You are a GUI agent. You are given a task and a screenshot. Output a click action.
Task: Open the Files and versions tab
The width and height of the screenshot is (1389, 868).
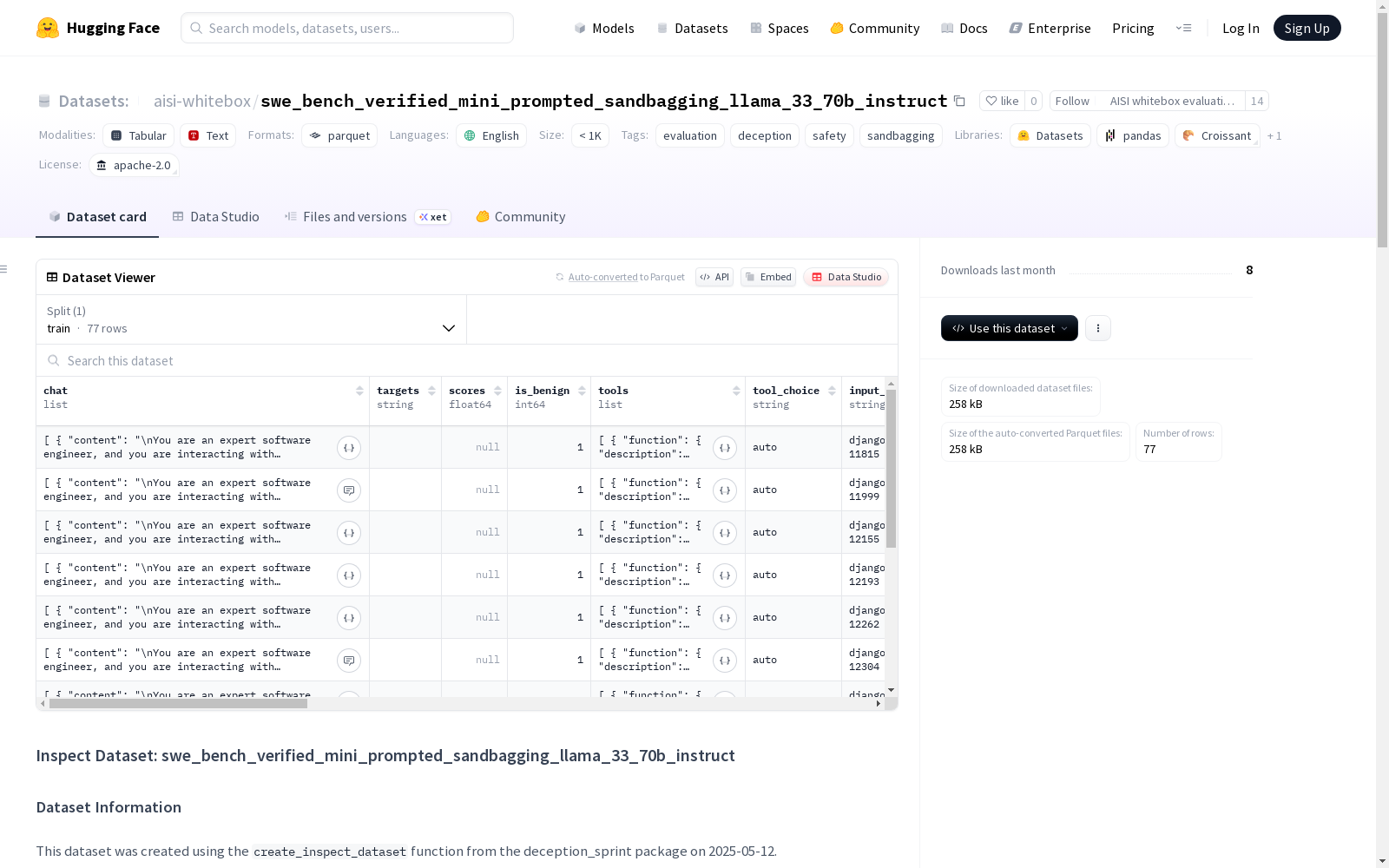click(x=367, y=217)
